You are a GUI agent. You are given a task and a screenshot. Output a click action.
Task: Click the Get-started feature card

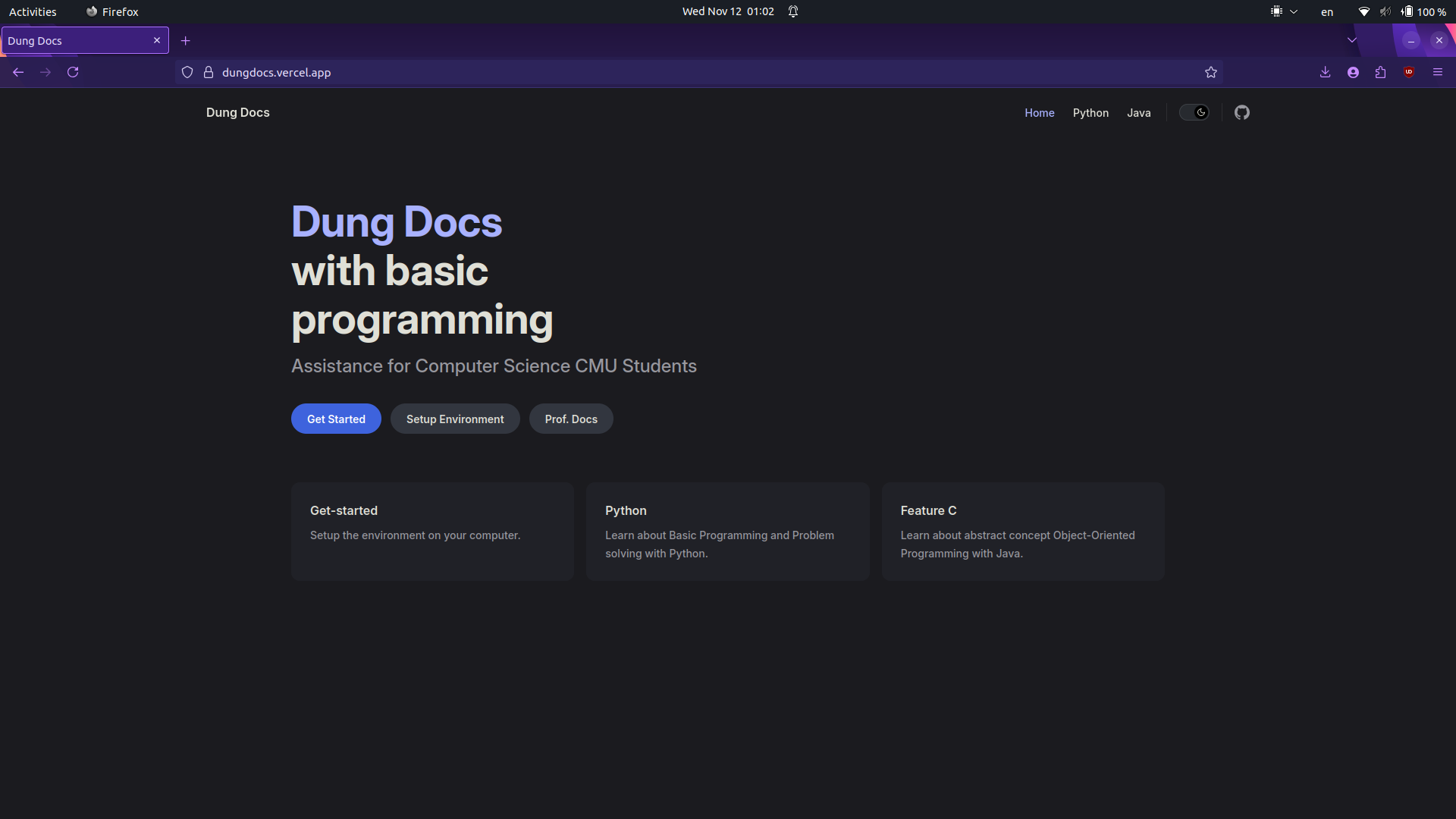pyautogui.click(x=432, y=532)
